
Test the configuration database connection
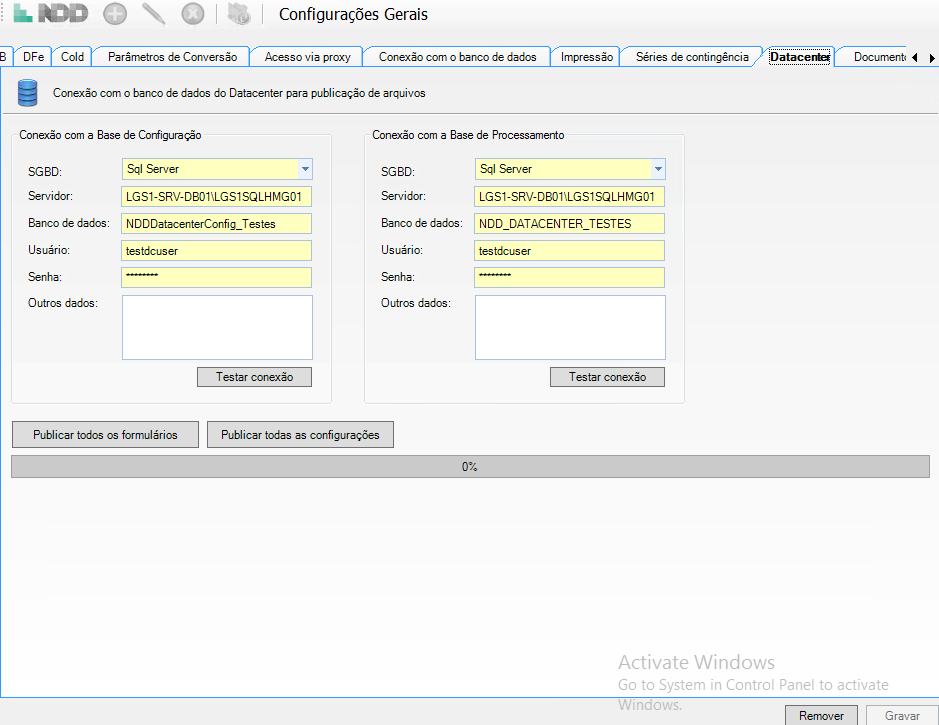pyautogui.click(x=254, y=377)
